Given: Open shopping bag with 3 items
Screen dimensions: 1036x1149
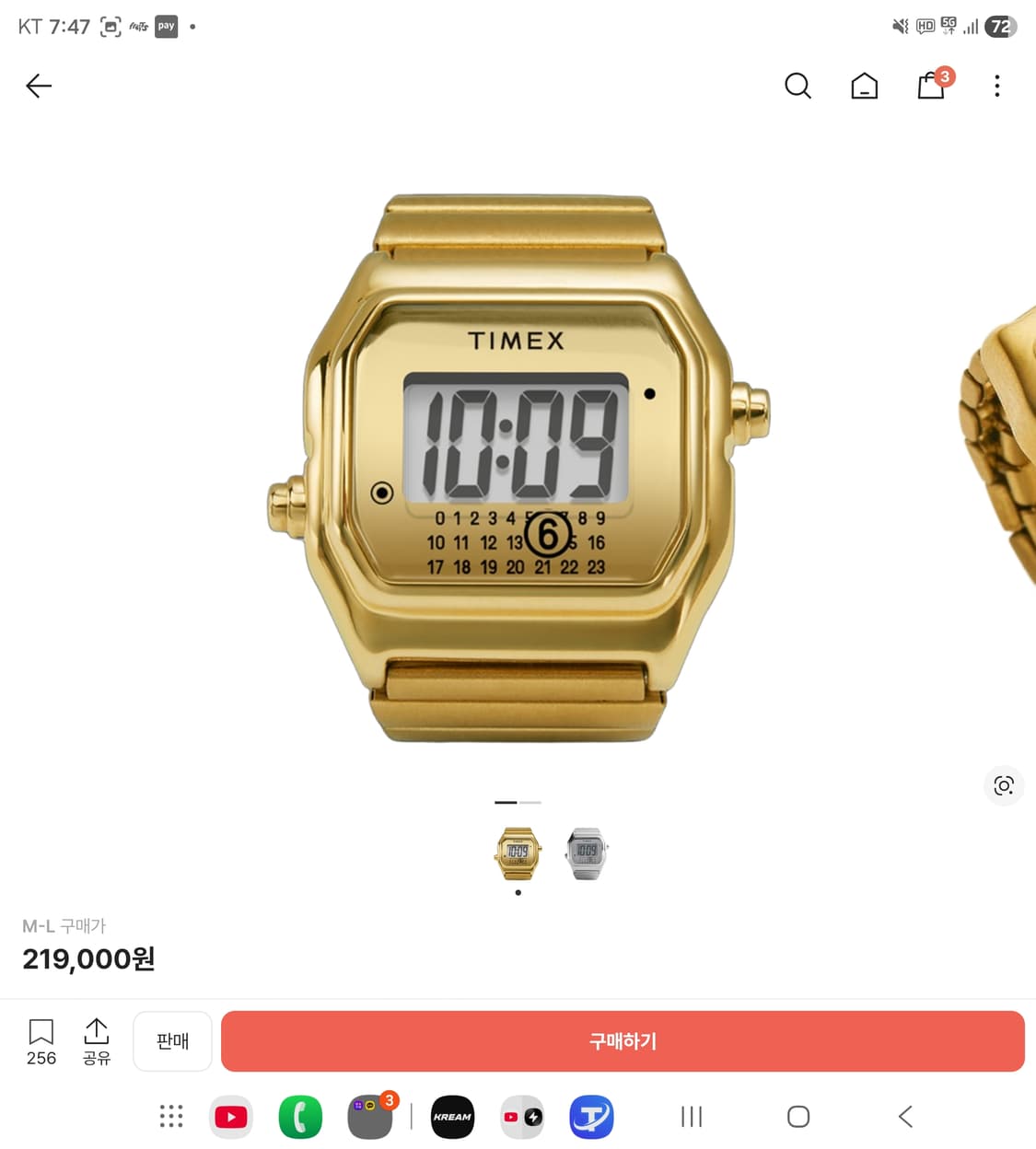Looking at the screenshot, I should (x=934, y=84).
